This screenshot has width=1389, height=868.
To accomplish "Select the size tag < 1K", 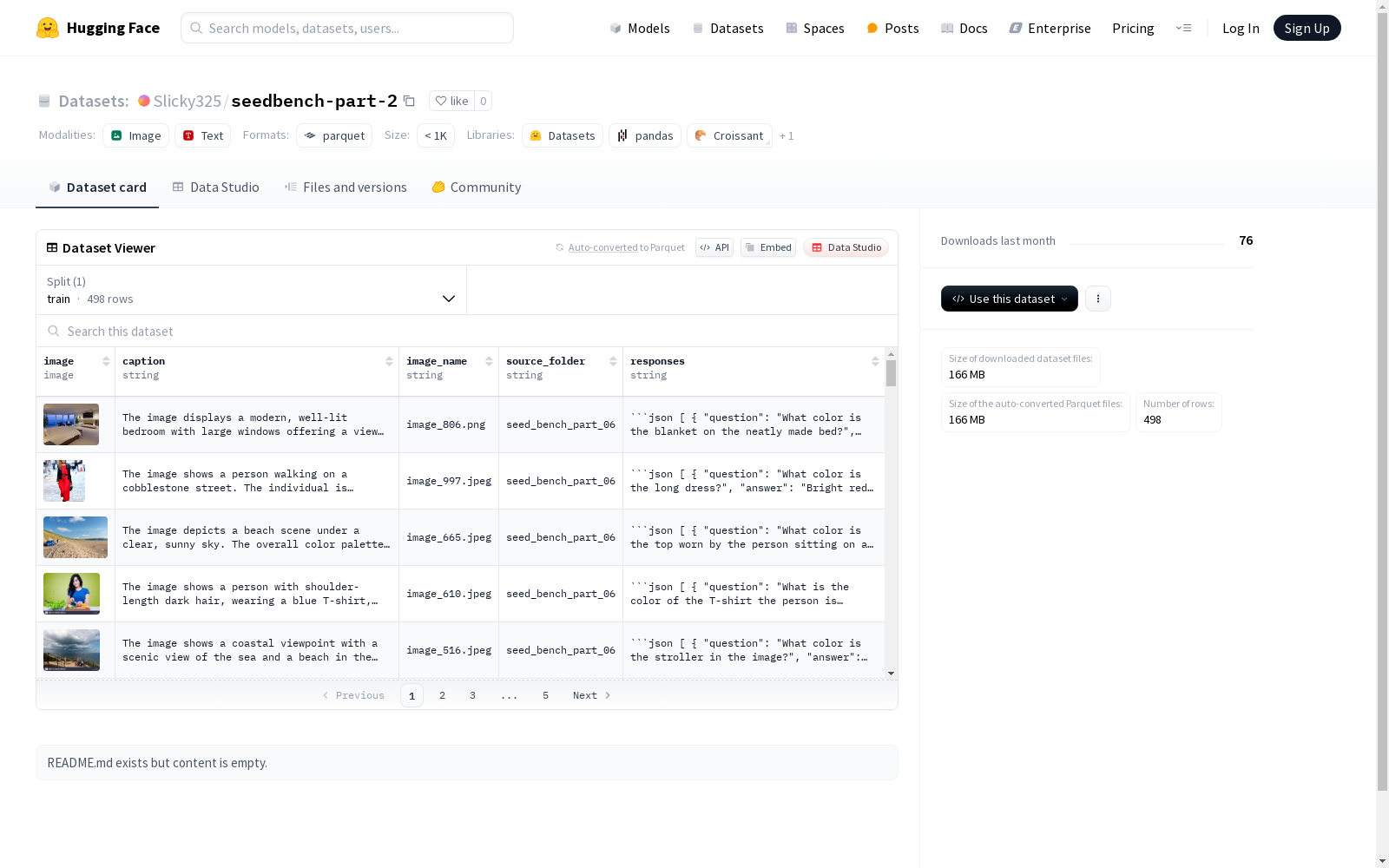I will (x=436, y=135).
